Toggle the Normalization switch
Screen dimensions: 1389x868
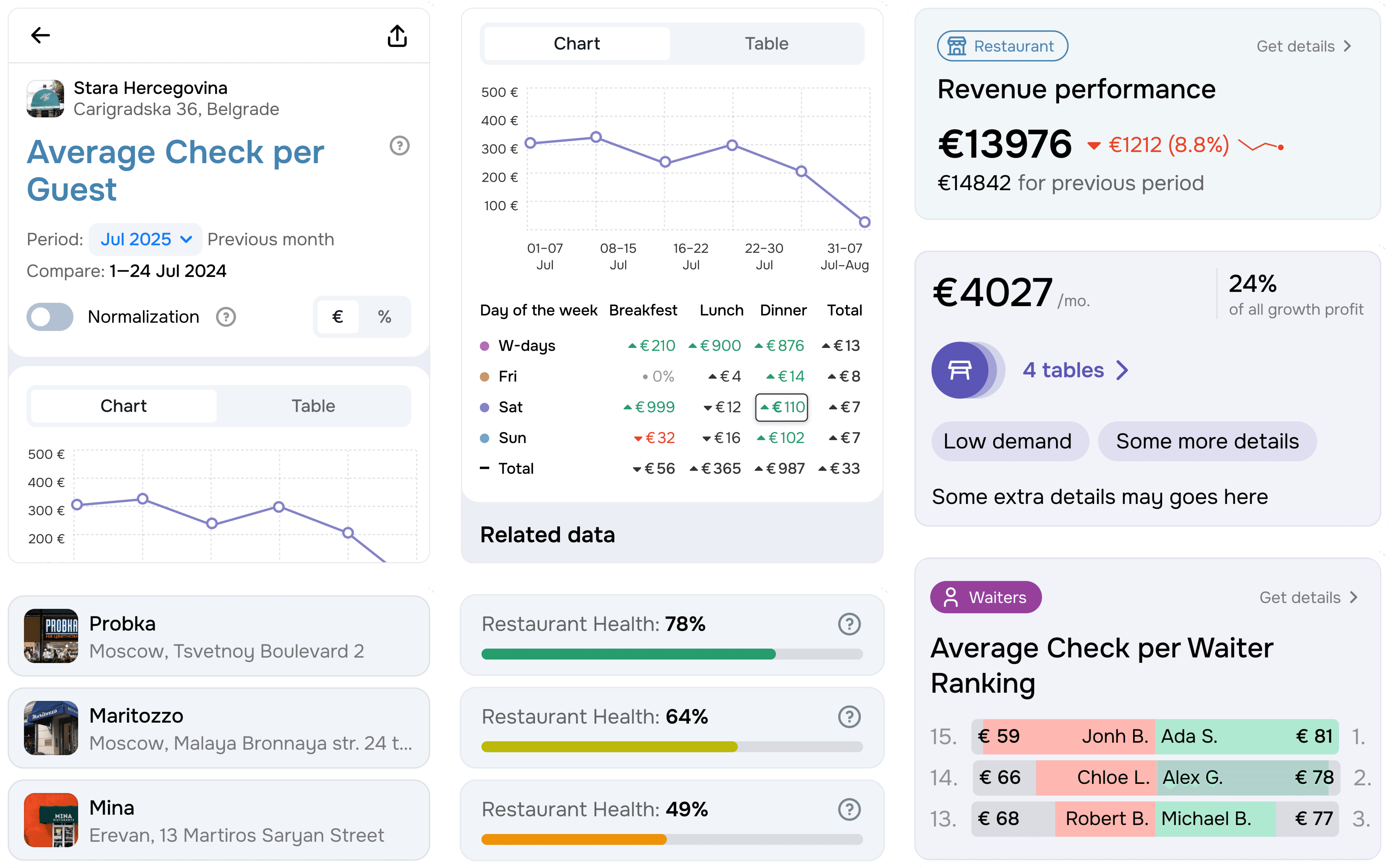click(x=50, y=317)
